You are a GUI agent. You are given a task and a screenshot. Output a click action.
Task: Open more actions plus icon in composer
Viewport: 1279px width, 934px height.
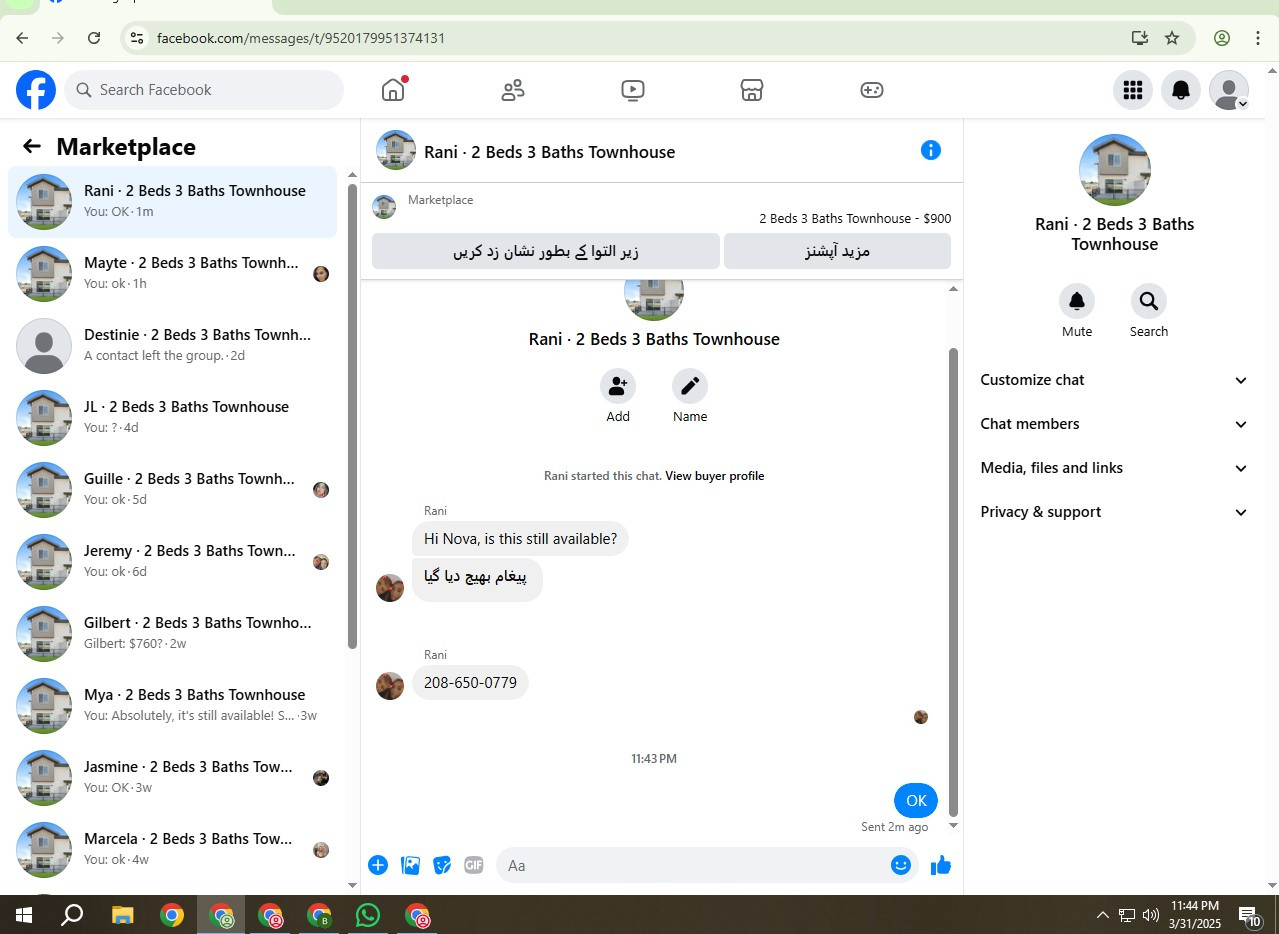tap(378, 865)
